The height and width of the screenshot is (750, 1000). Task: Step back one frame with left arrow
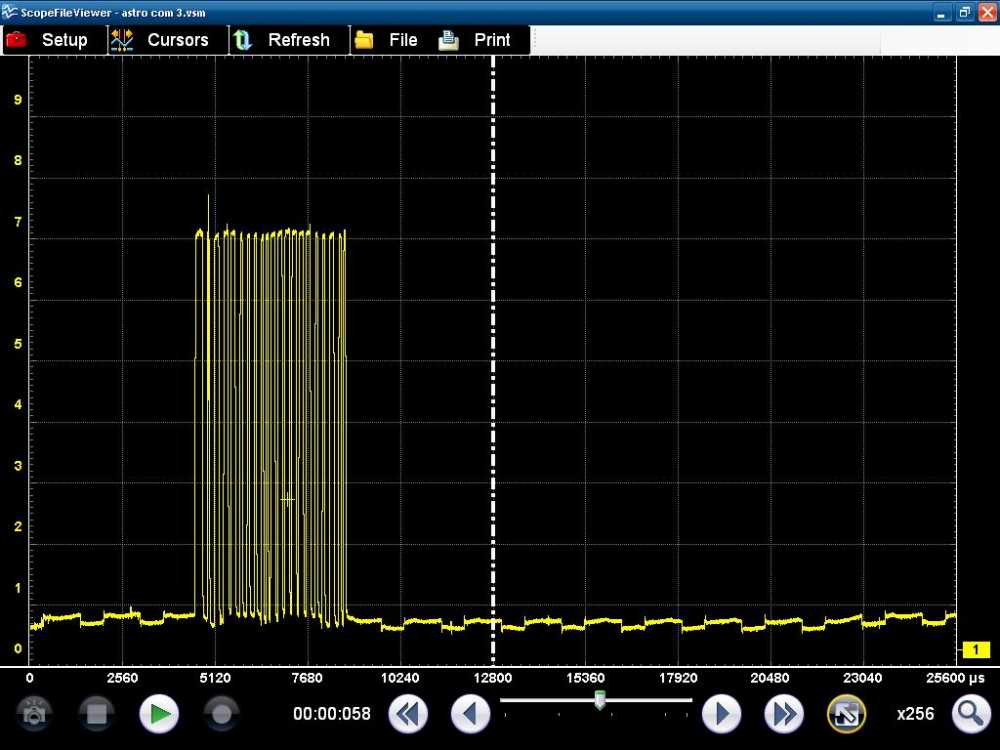(x=470, y=714)
